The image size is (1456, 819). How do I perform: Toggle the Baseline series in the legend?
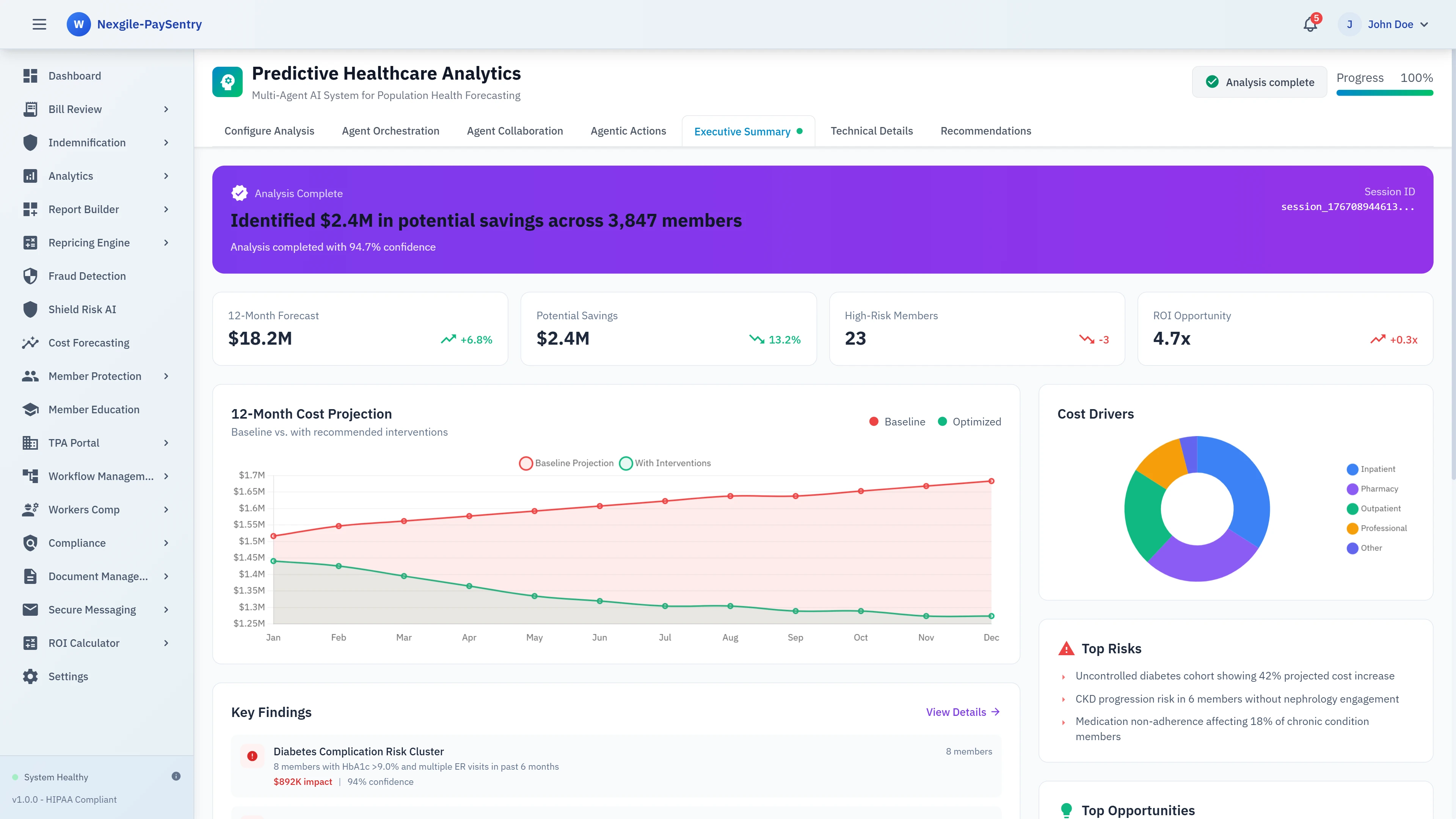click(897, 422)
